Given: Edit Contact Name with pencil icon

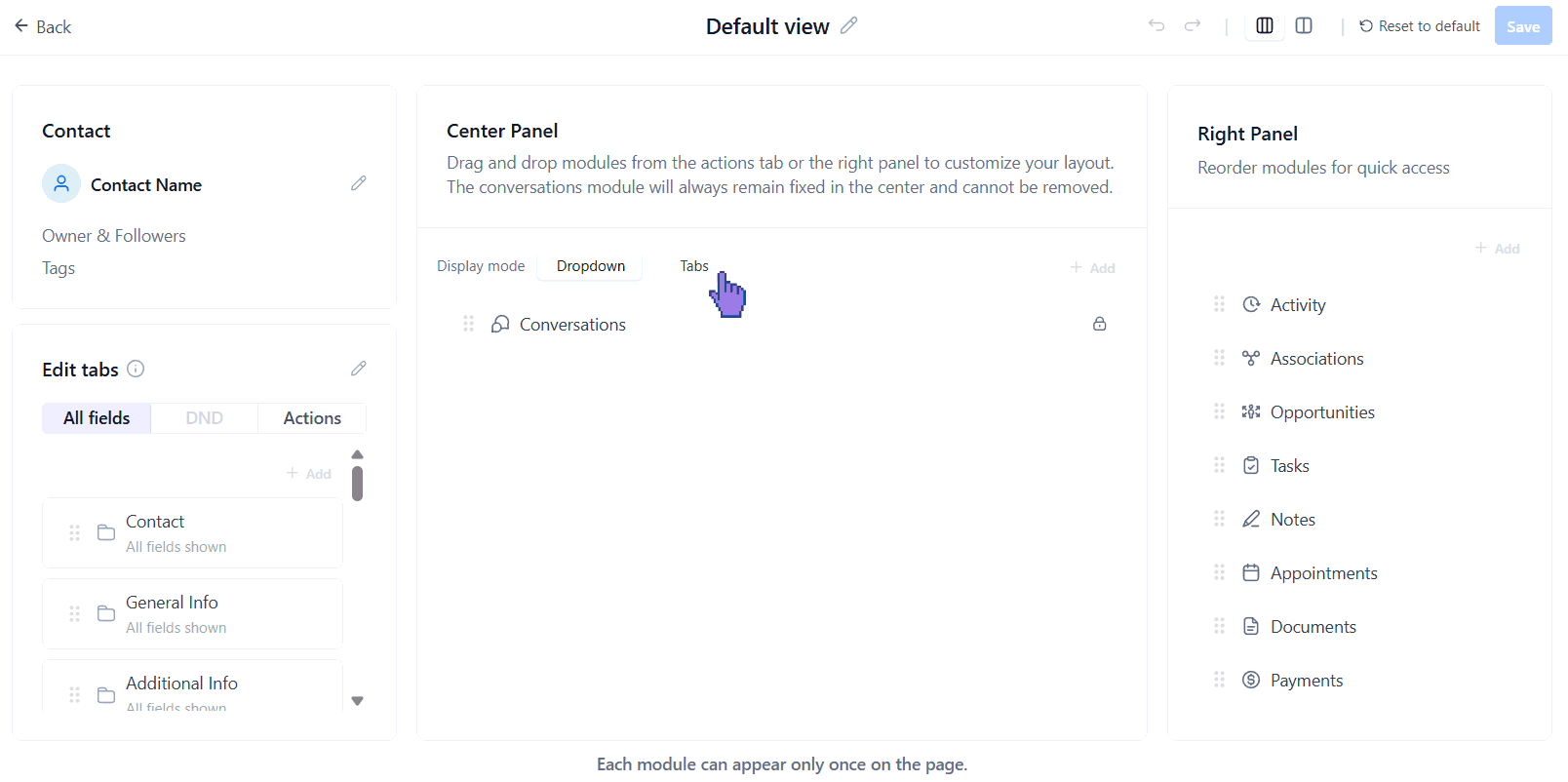Looking at the screenshot, I should [x=359, y=183].
